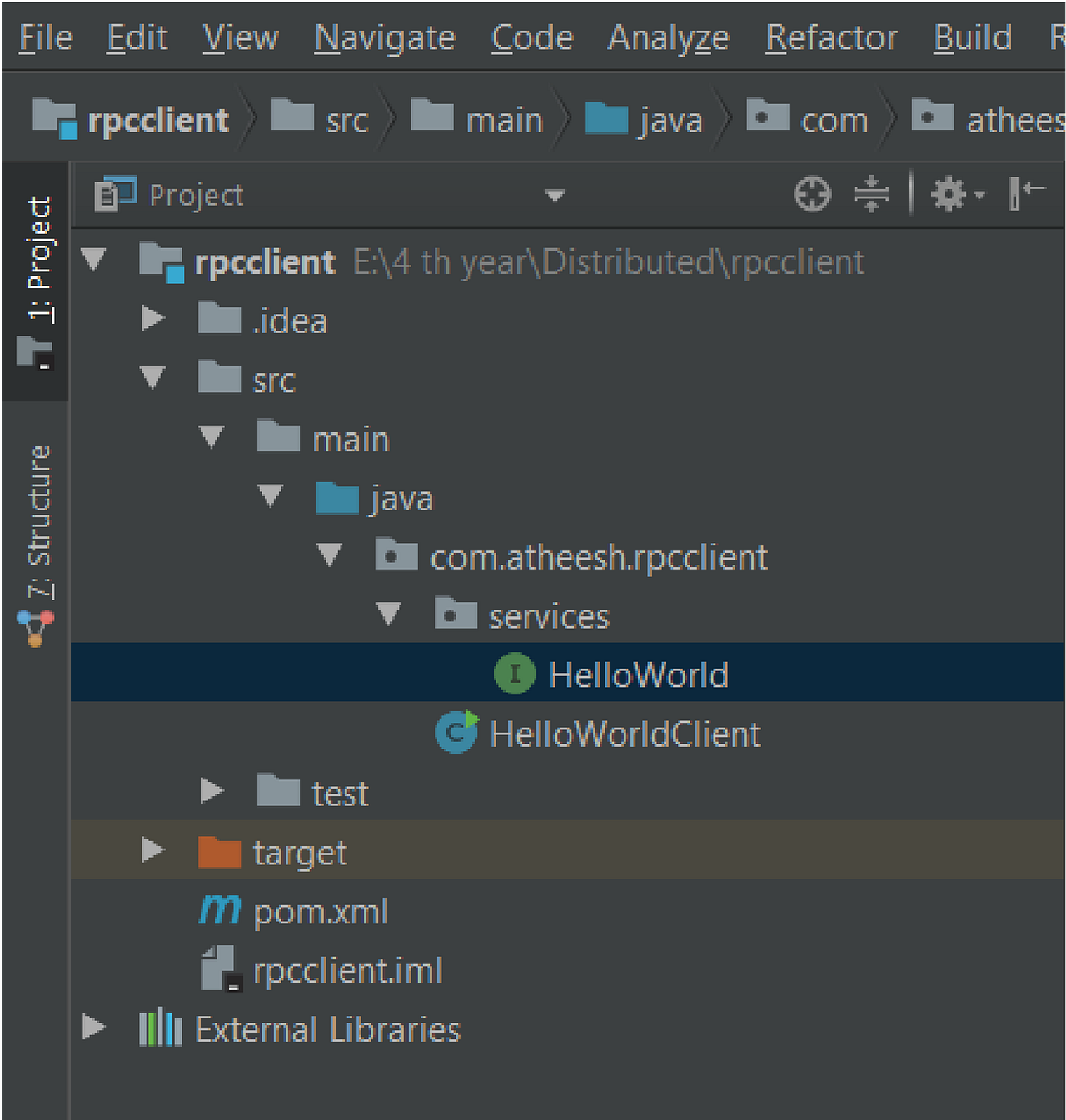Collapse All items in Project view
The height and width of the screenshot is (1120, 1066).
(x=871, y=193)
